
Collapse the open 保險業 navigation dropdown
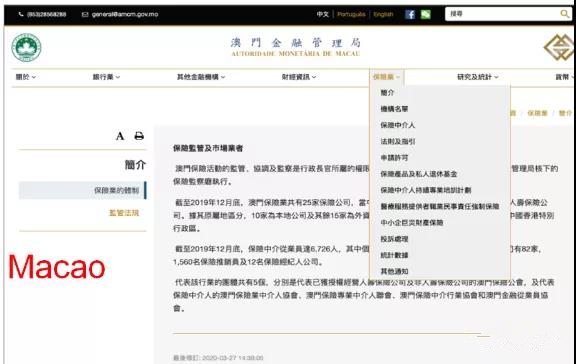(386, 77)
